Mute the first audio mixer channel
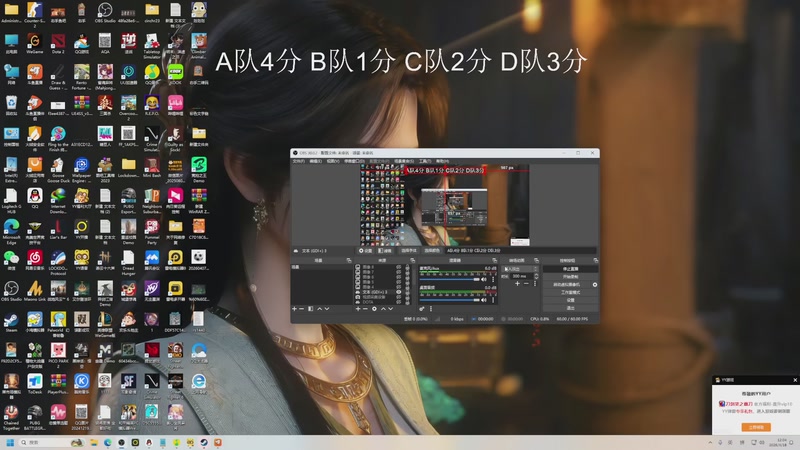 [484, 280]
